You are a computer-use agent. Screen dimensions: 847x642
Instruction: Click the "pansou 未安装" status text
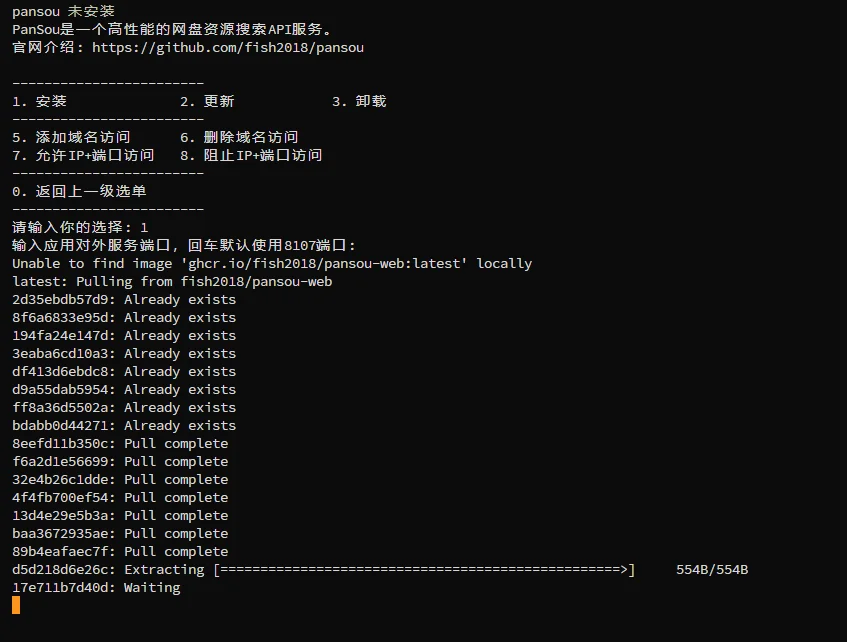pyautogui.click(x=63, y=11)
